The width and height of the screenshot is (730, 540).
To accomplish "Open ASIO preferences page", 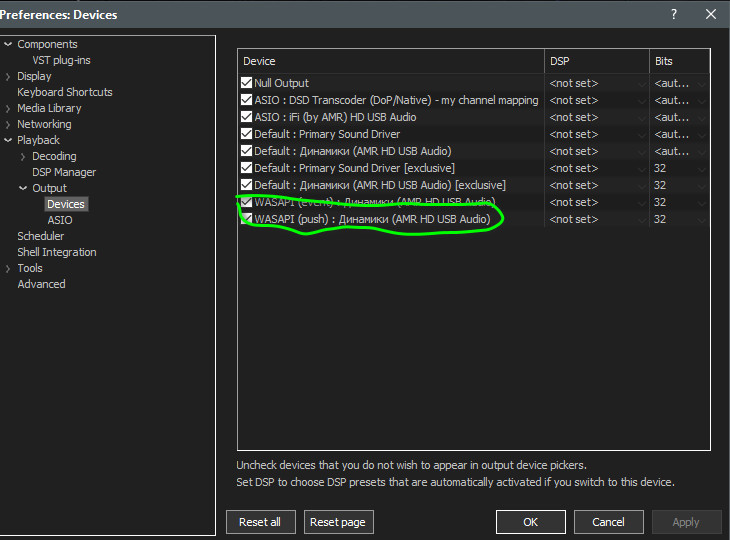I will tap(60, 220).
